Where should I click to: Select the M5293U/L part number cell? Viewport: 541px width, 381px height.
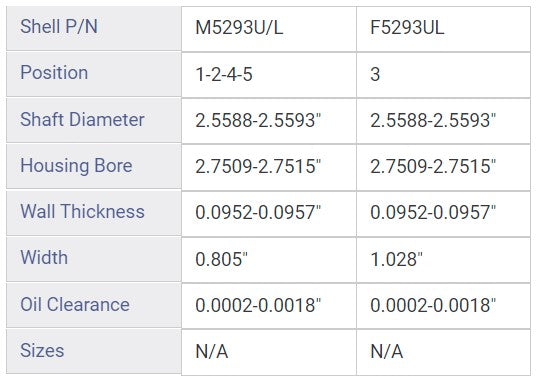[269, 29]
